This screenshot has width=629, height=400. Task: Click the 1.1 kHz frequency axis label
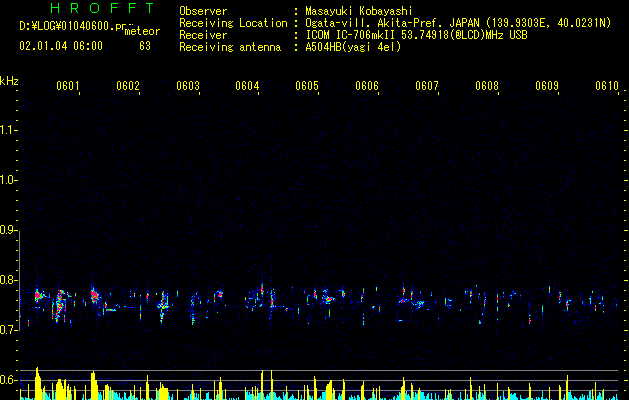tap(8, 130)
